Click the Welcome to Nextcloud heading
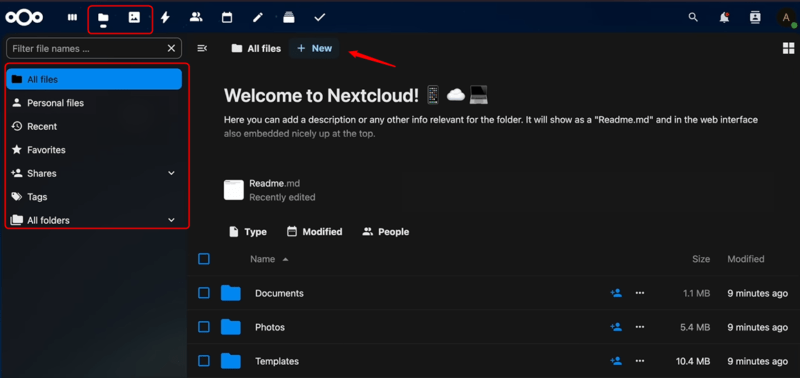Screen dimensions: 800x378 tap(321, 95)
